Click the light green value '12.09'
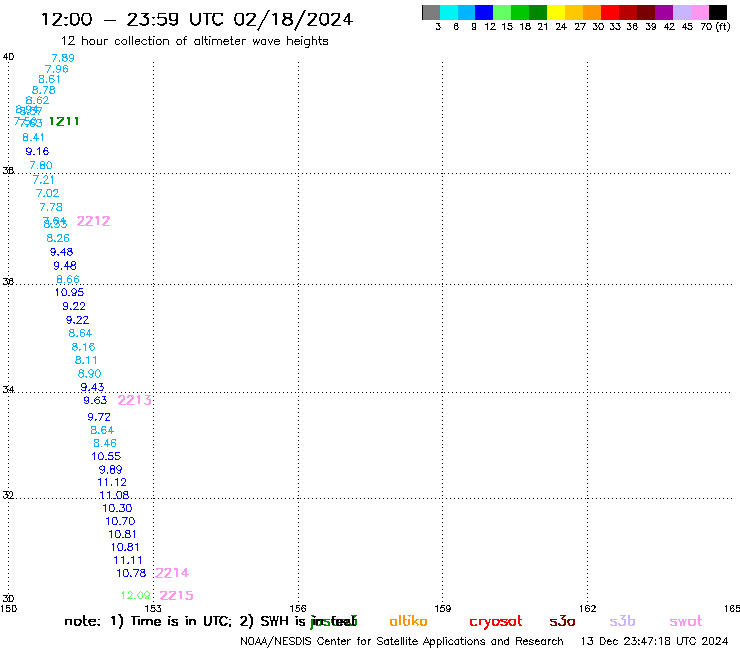 tap(135, 595)
